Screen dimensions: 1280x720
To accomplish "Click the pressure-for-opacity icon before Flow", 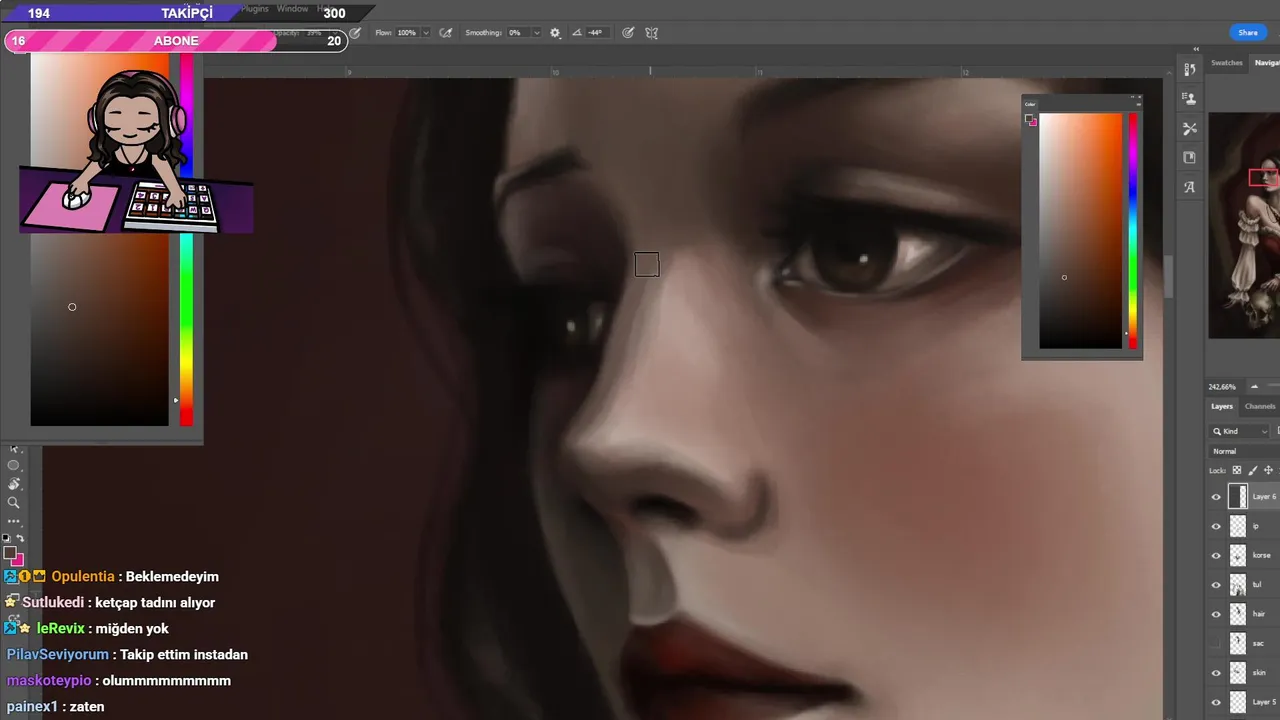I will (356, 33).
